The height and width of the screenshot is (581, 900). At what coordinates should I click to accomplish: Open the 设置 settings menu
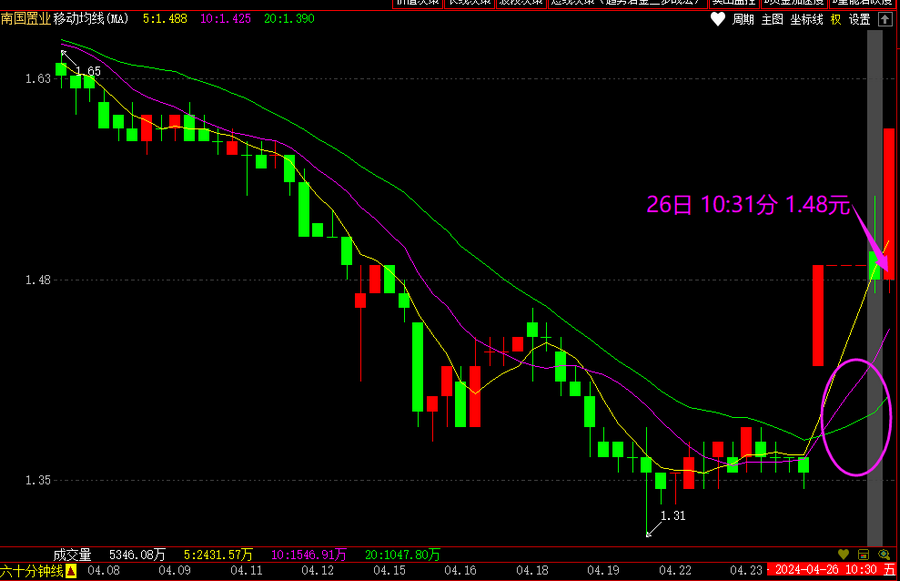point(859,20)
